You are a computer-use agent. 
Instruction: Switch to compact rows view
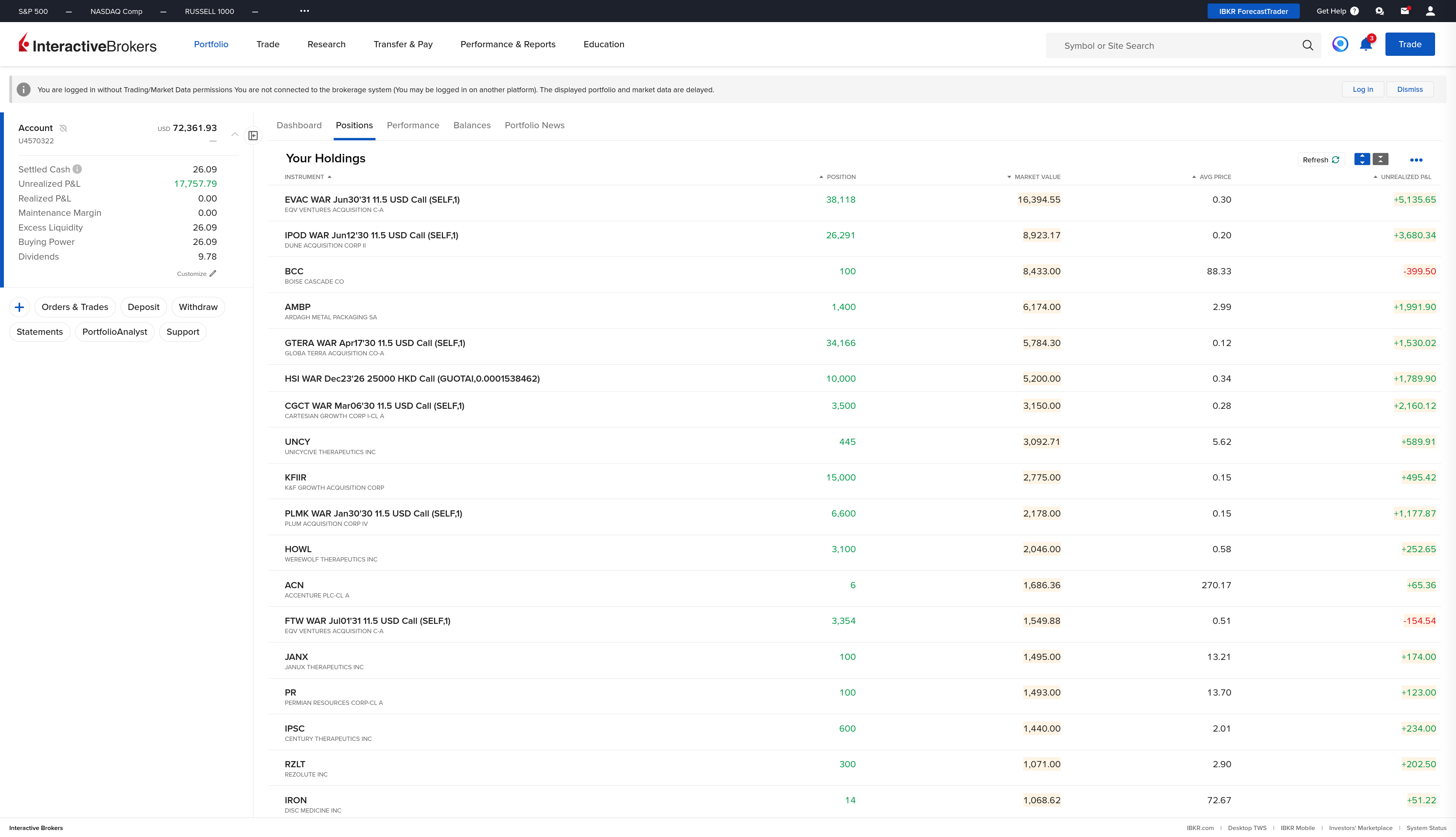click(1380, 159)
